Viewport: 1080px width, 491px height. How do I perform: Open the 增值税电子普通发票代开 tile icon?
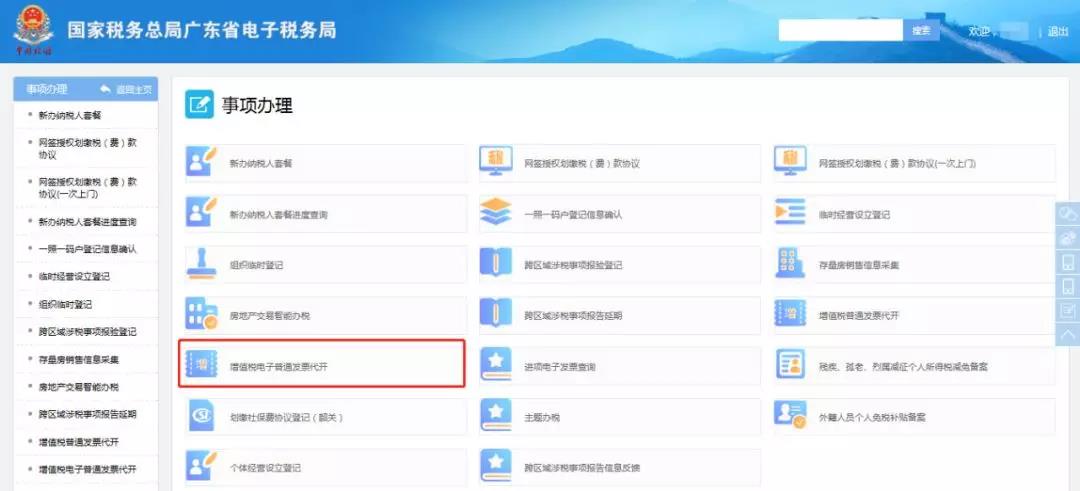202,366
